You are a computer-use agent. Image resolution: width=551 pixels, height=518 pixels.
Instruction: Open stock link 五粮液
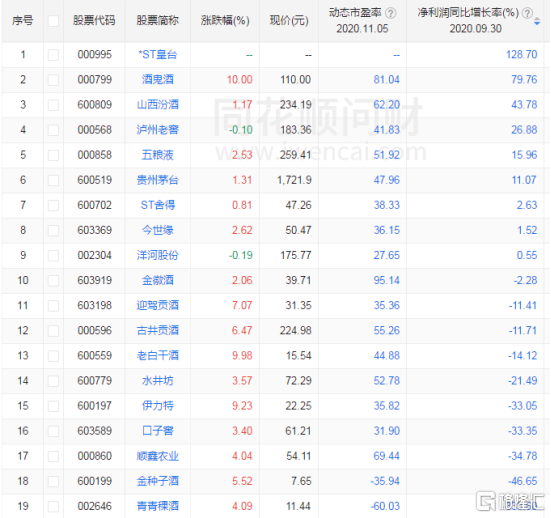(157, 155)
